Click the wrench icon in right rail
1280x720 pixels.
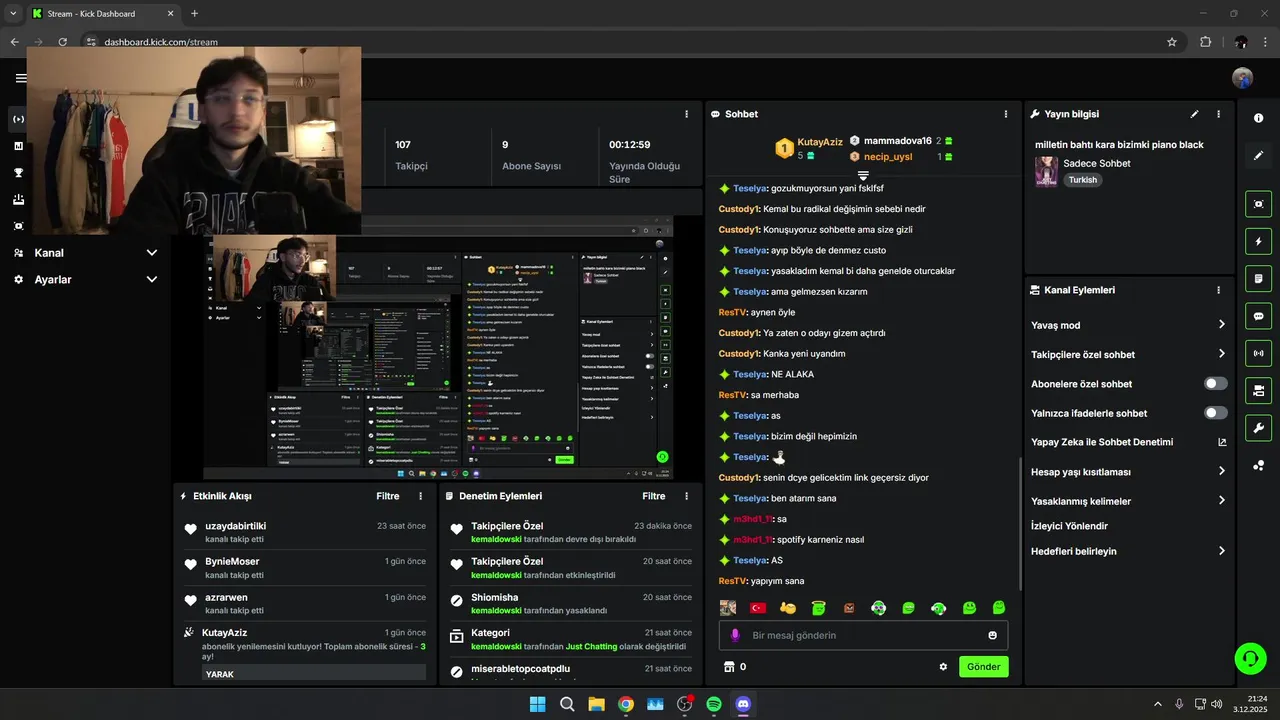(x=1258, y=428)
